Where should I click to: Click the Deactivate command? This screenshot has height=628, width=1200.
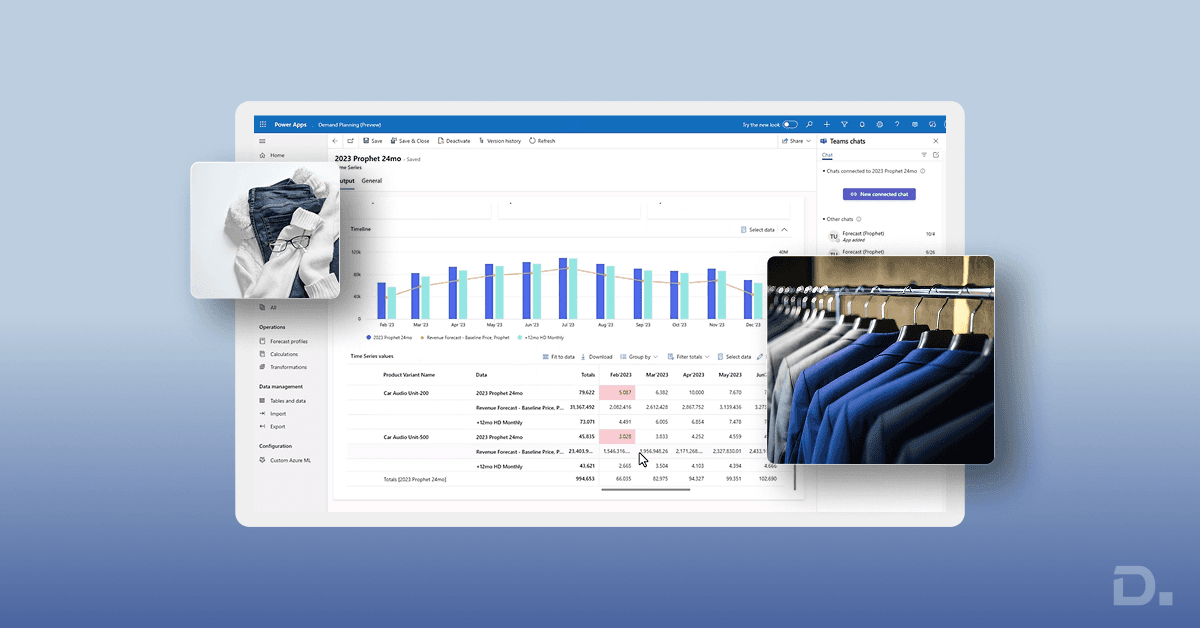tap(454, 141)
